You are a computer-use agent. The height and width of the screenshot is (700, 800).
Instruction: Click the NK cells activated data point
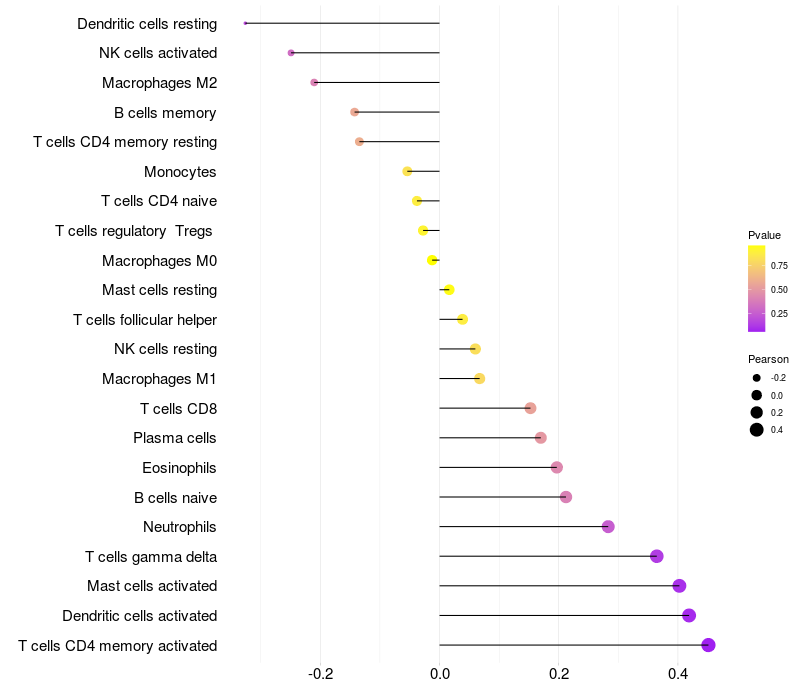pos(291,53)
